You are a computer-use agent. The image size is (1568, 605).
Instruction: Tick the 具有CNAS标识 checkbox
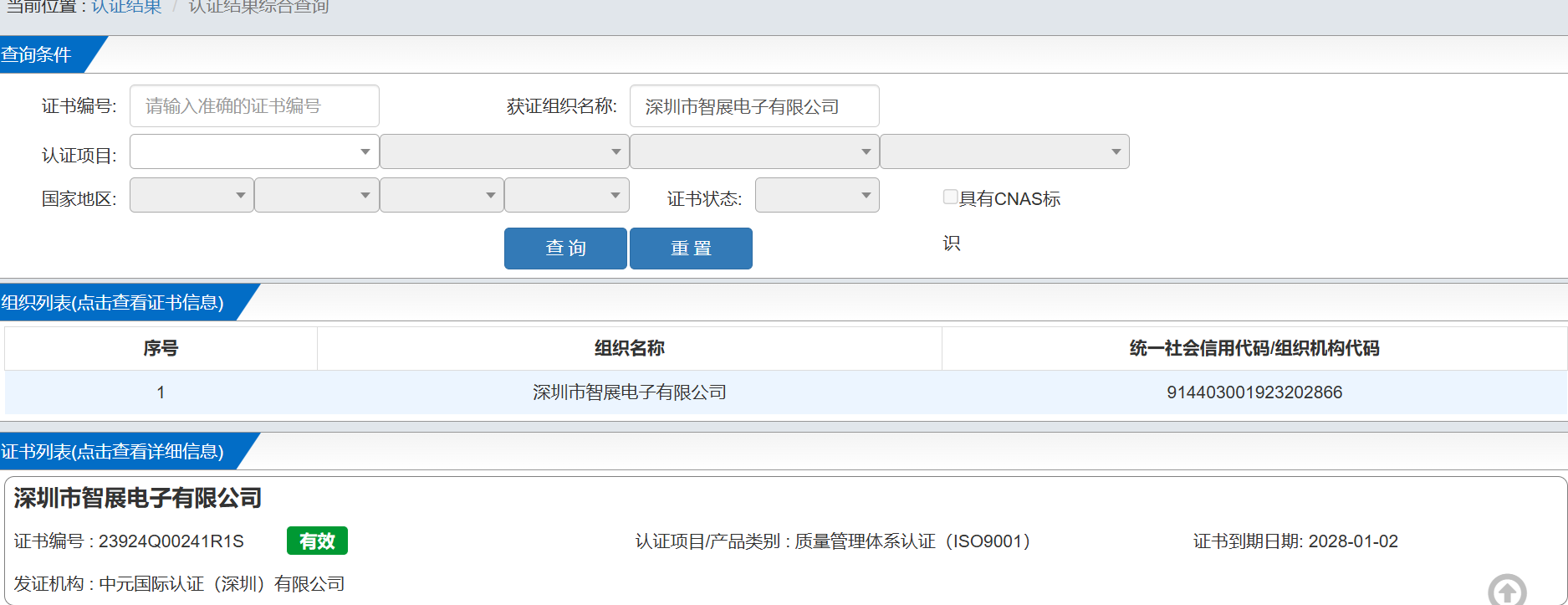click(x=950, y=197)
